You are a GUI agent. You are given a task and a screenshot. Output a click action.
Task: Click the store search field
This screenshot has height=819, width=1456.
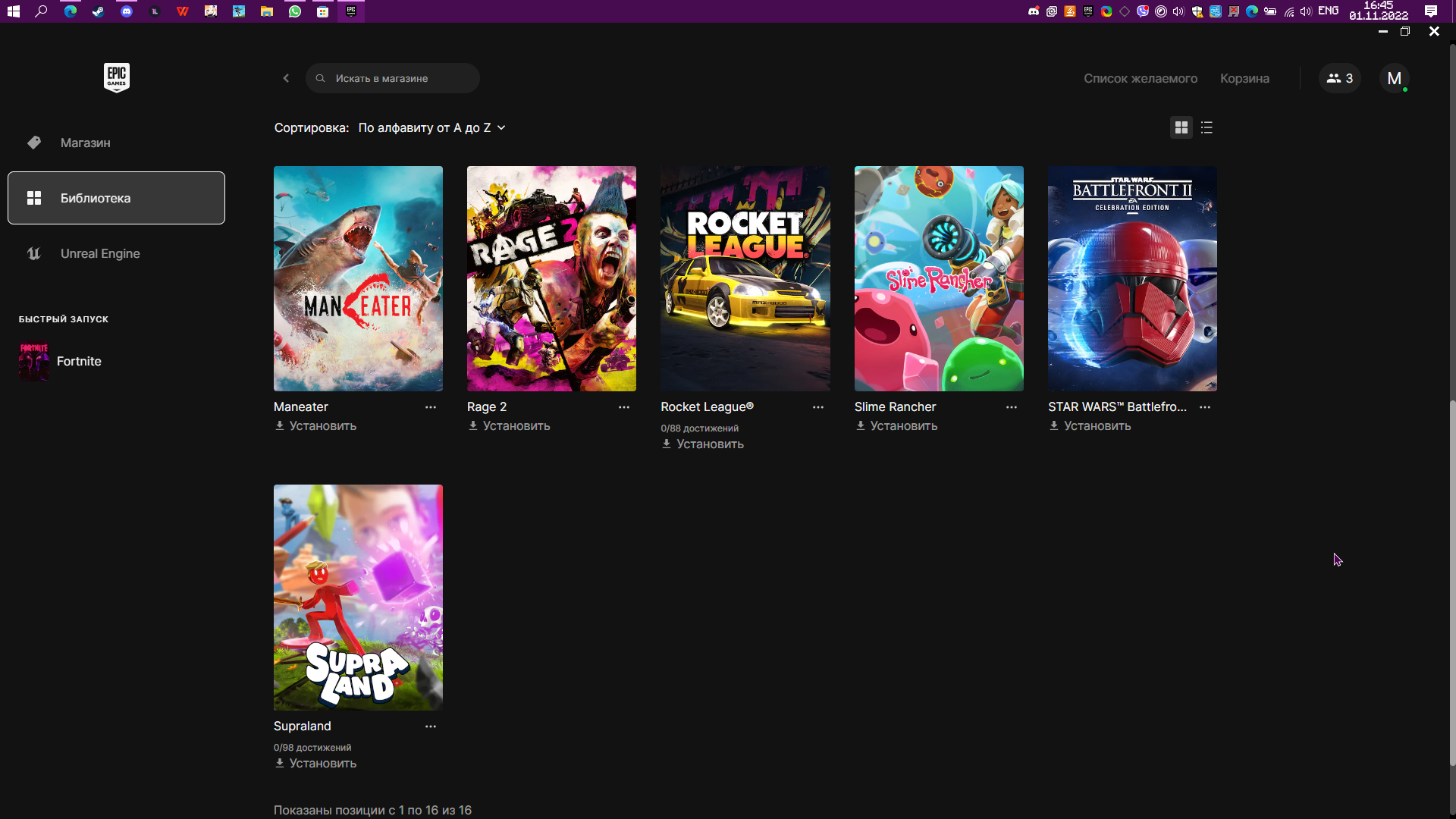pos(392,78)
